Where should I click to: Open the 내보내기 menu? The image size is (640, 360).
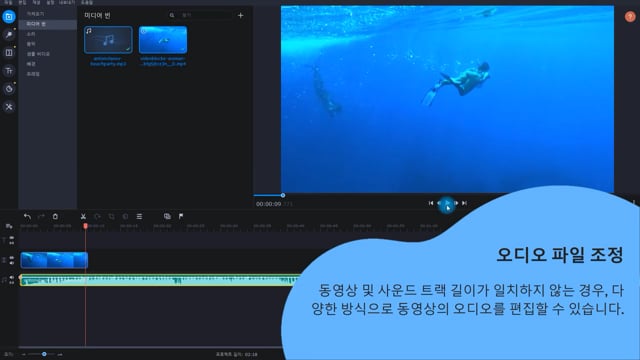(x=67, y=2)
